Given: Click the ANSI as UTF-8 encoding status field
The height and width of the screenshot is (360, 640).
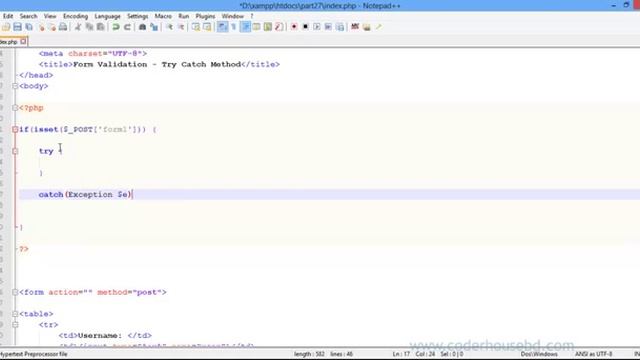Looking at the screenshot, I should (593, 354).
